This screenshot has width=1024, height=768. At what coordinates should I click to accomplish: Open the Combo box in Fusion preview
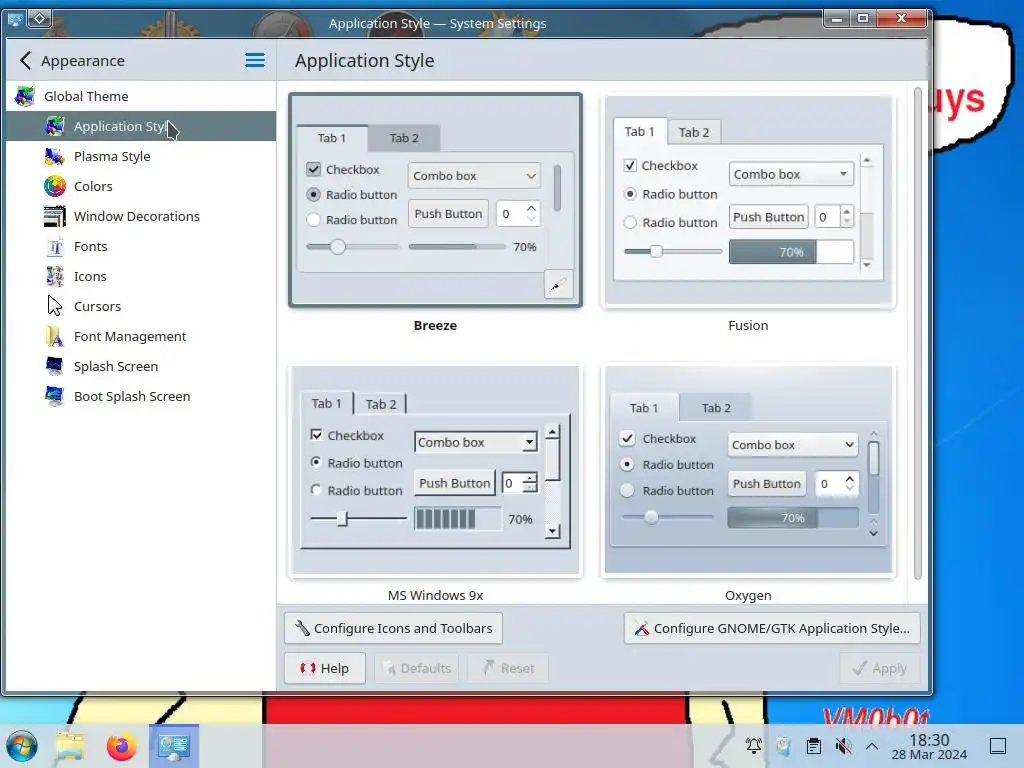[791, 174]
